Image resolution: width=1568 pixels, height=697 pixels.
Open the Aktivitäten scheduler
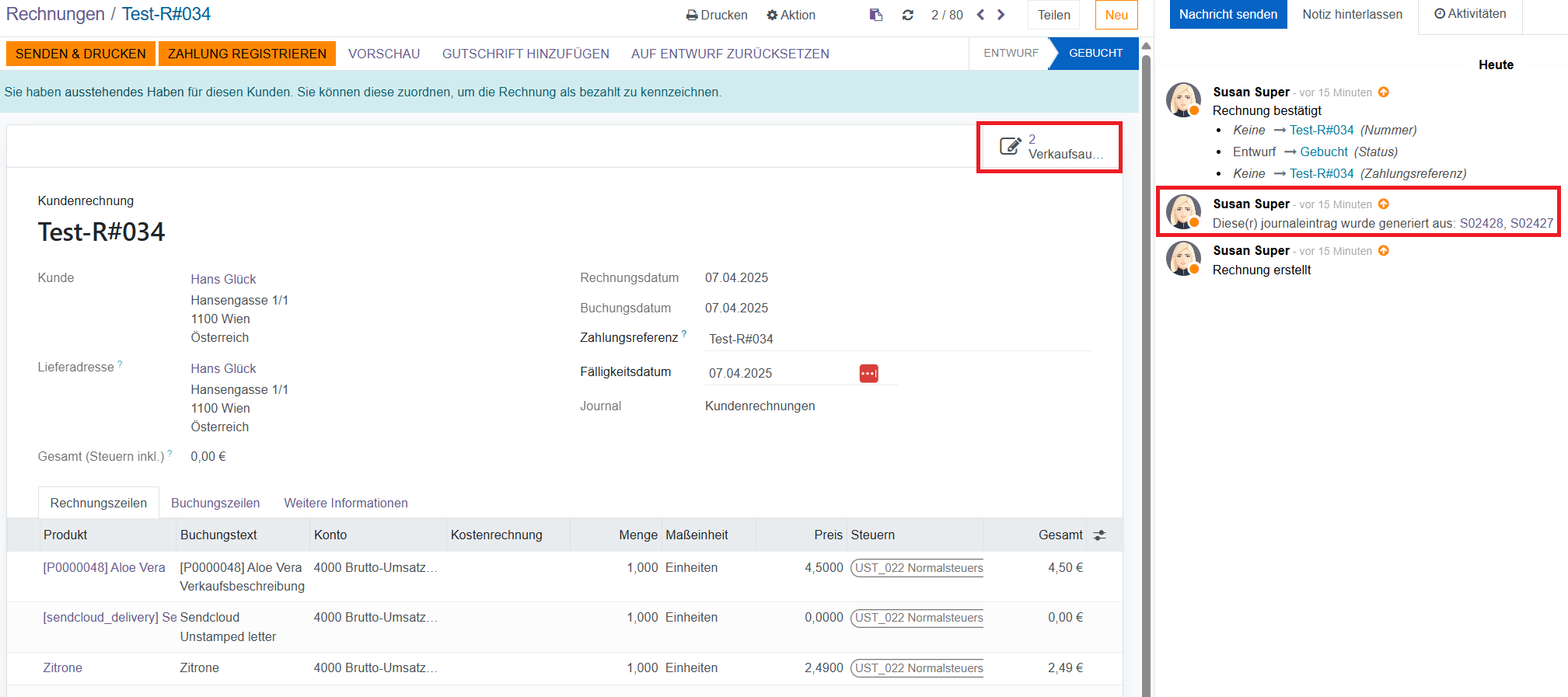point(1469,14)
